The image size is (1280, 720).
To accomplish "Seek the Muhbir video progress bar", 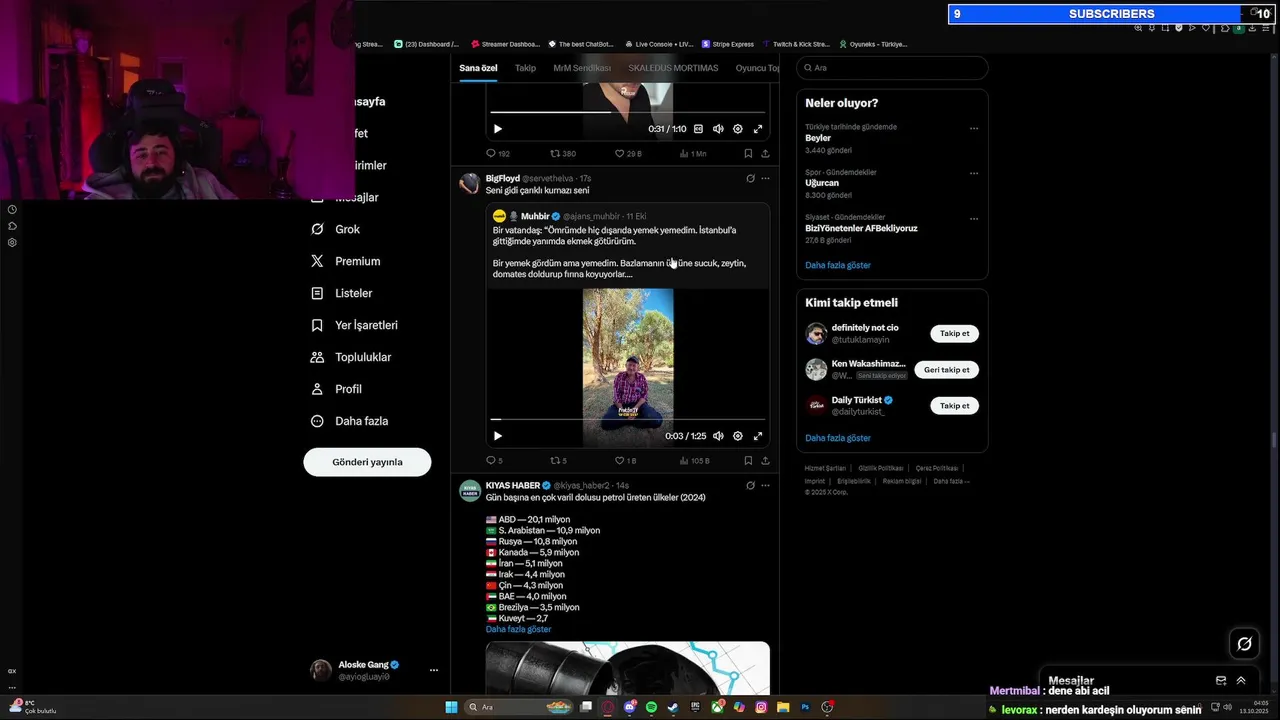I will click(x=627, y=420).
